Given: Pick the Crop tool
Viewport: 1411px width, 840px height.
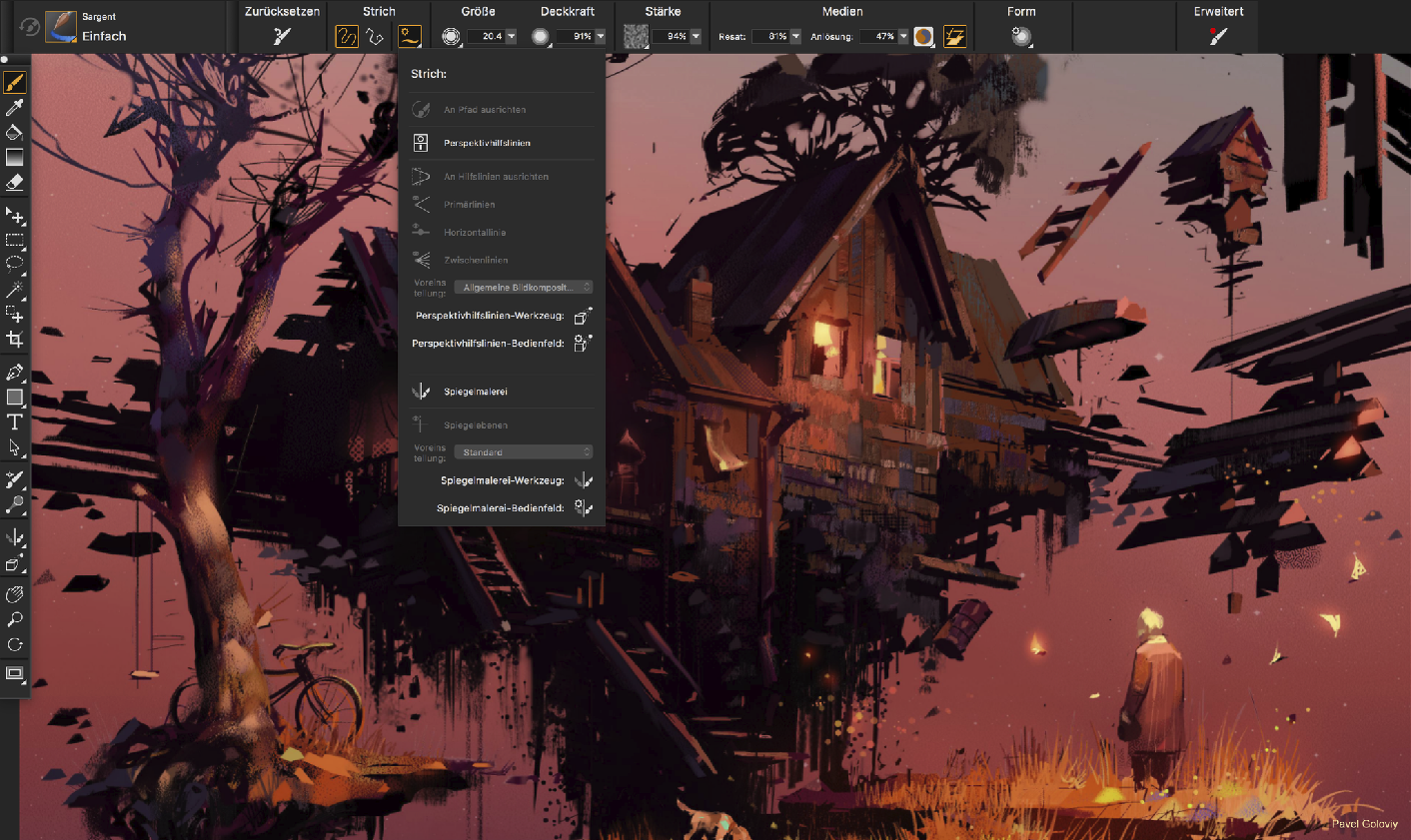Looking at the screenshot, I should (14, 340).
